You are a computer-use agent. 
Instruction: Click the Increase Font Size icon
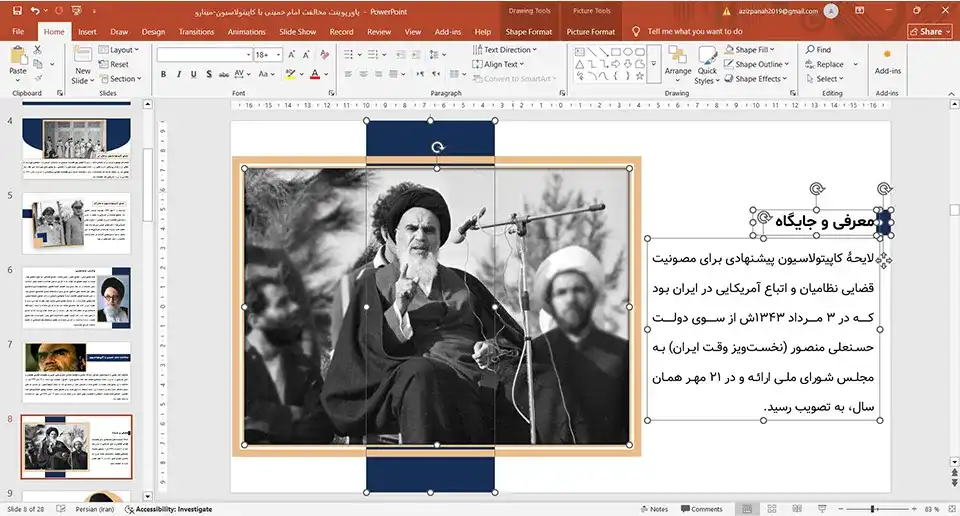tap(291, 54)
